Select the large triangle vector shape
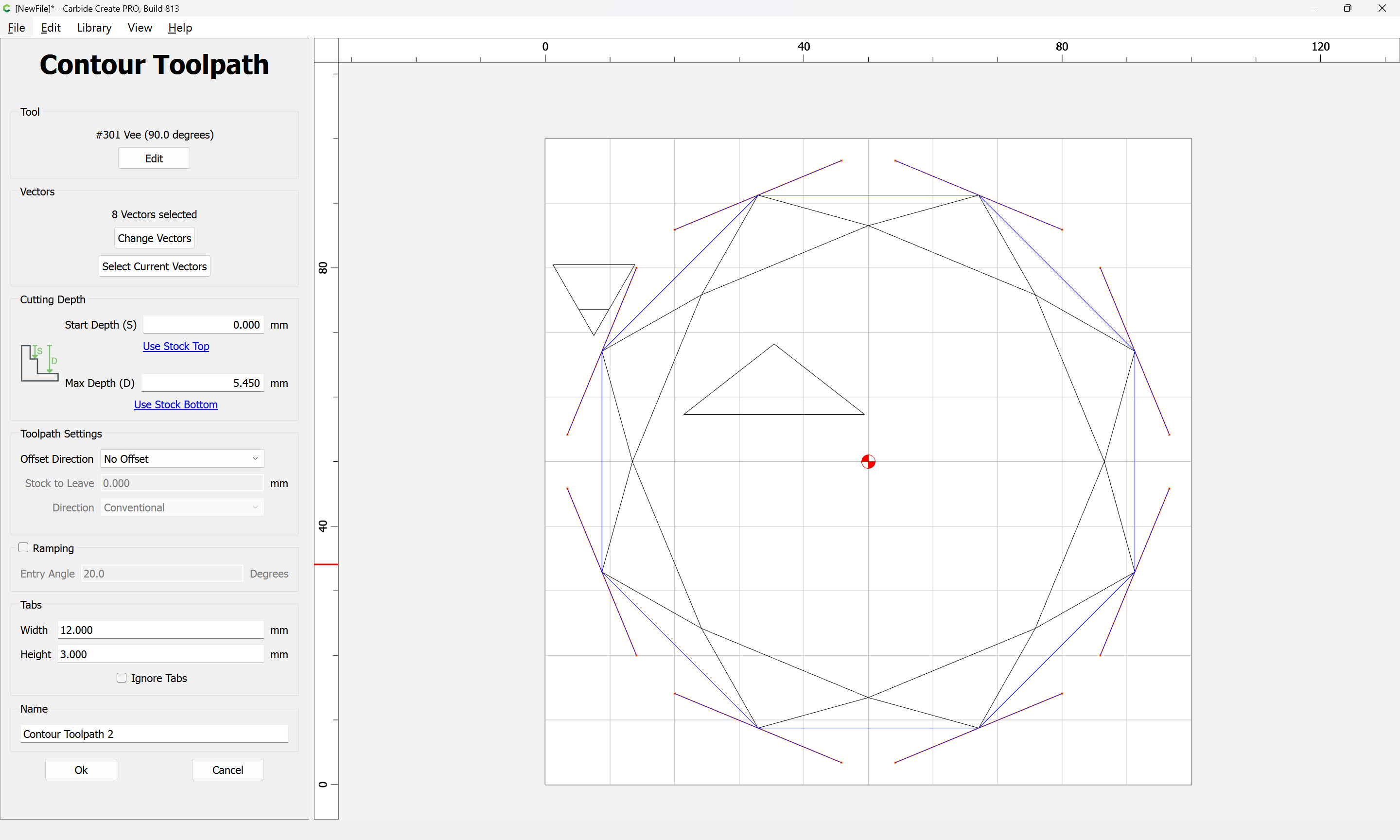This screenshot has height=840, width=1400. [x=773, y=379]
